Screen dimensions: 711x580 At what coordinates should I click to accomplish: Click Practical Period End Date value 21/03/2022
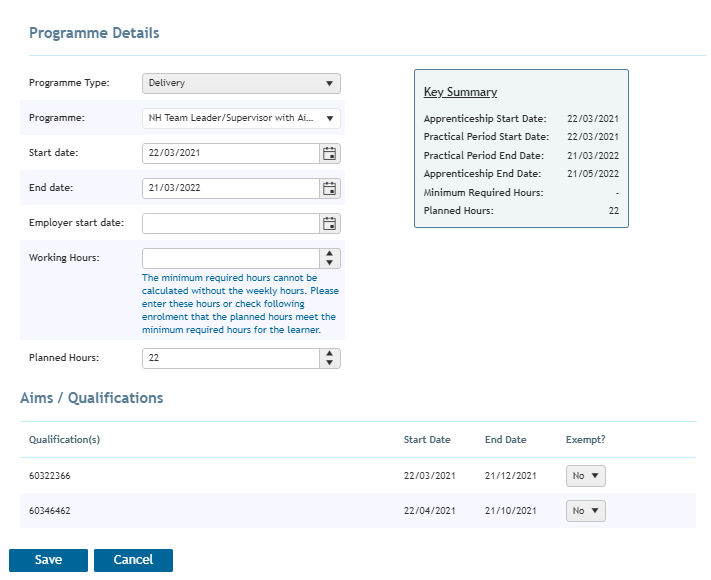[593, 156]
